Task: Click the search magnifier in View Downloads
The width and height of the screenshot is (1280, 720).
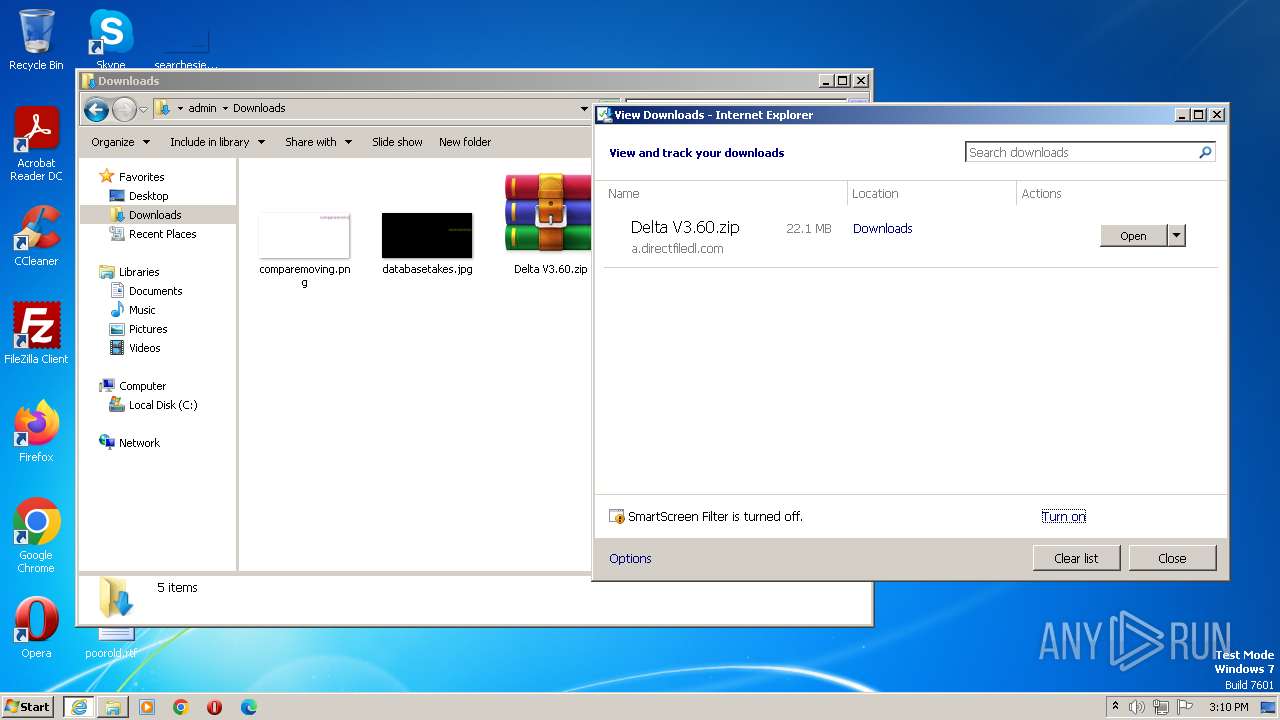Action: 1206,152
